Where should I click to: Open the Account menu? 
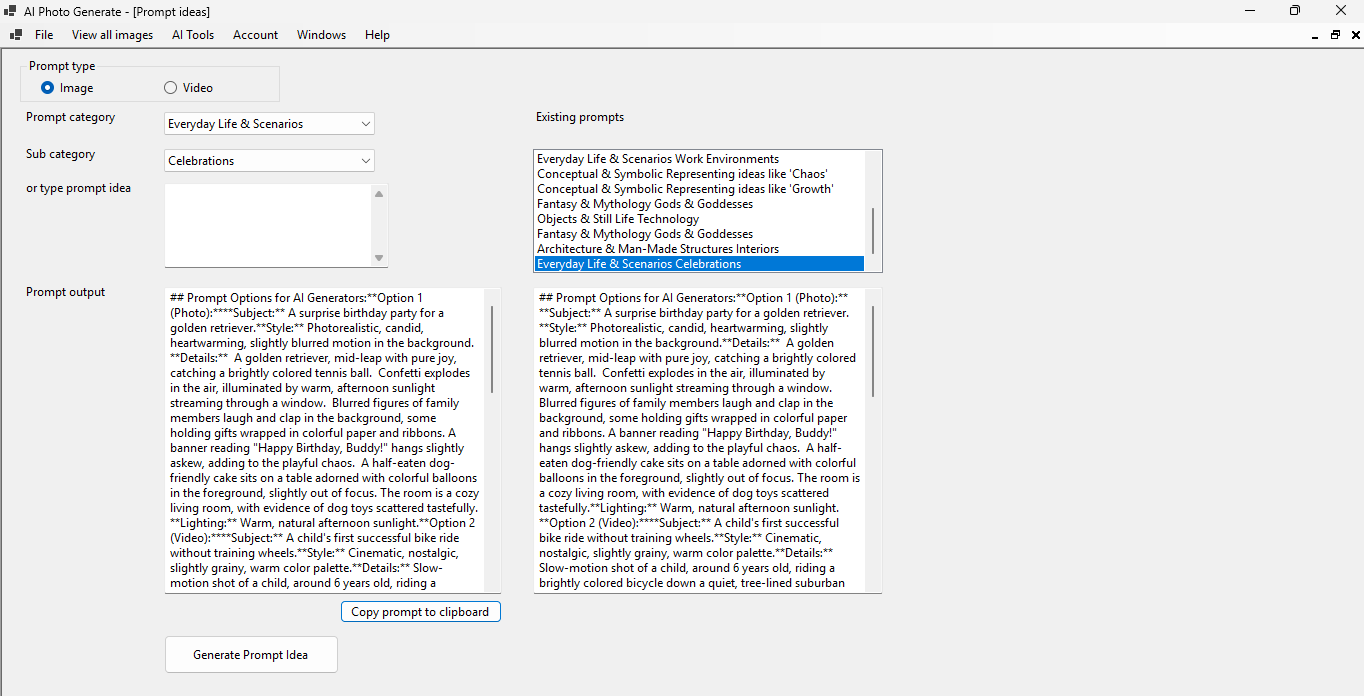[x=255, y=35]
